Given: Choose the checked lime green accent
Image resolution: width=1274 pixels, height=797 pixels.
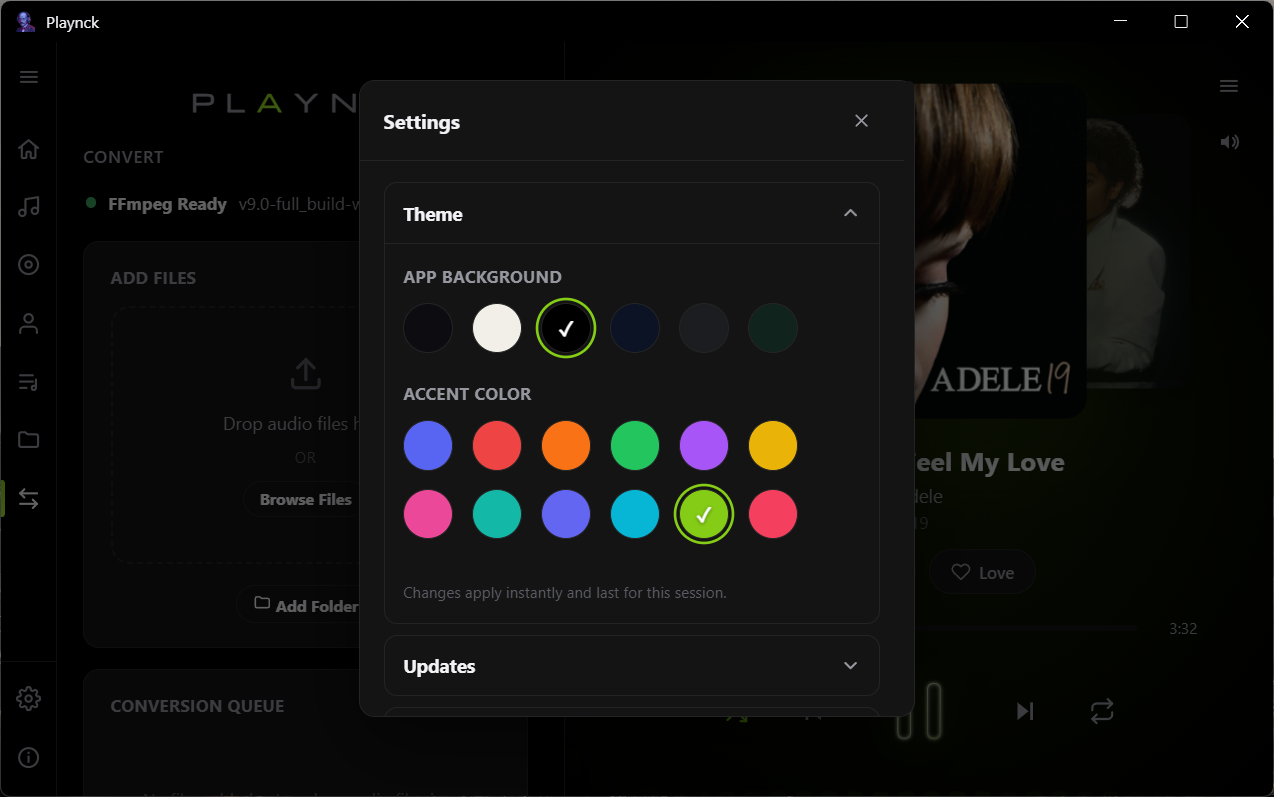Looking at the screenshot, I should (704, 514).
